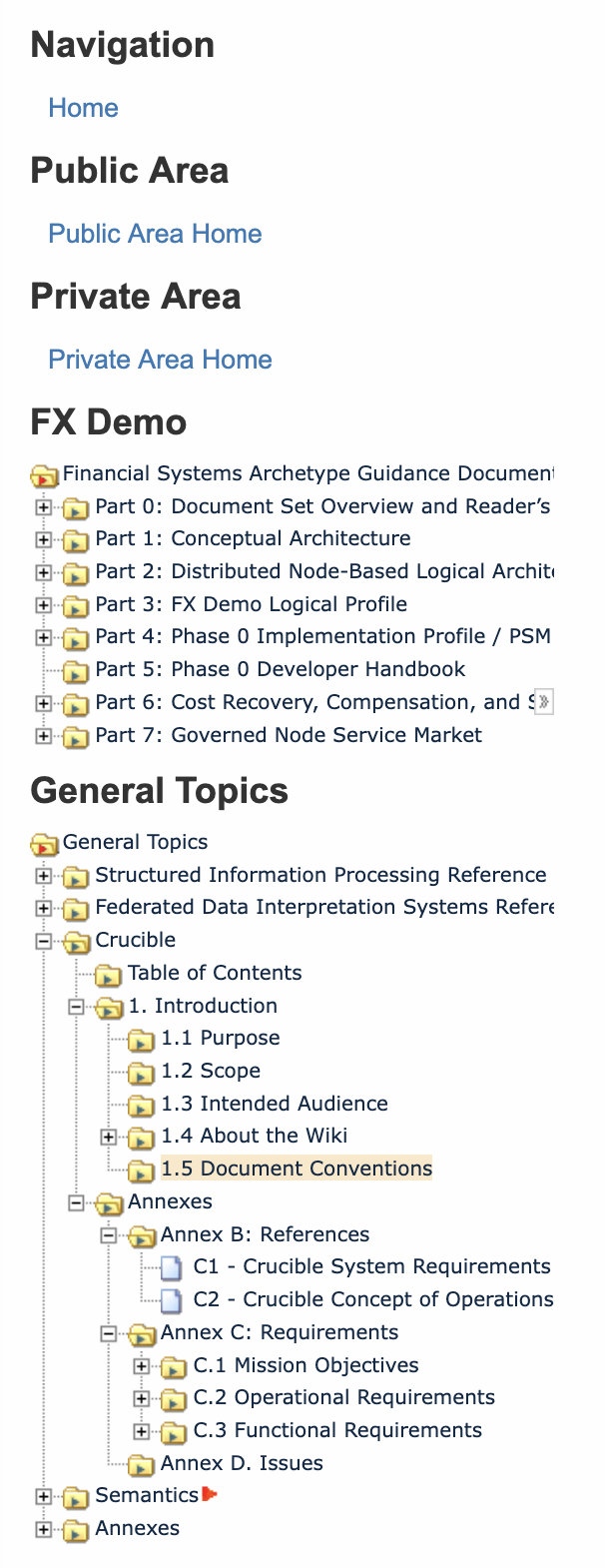Open the Private Area Home link

161,360
